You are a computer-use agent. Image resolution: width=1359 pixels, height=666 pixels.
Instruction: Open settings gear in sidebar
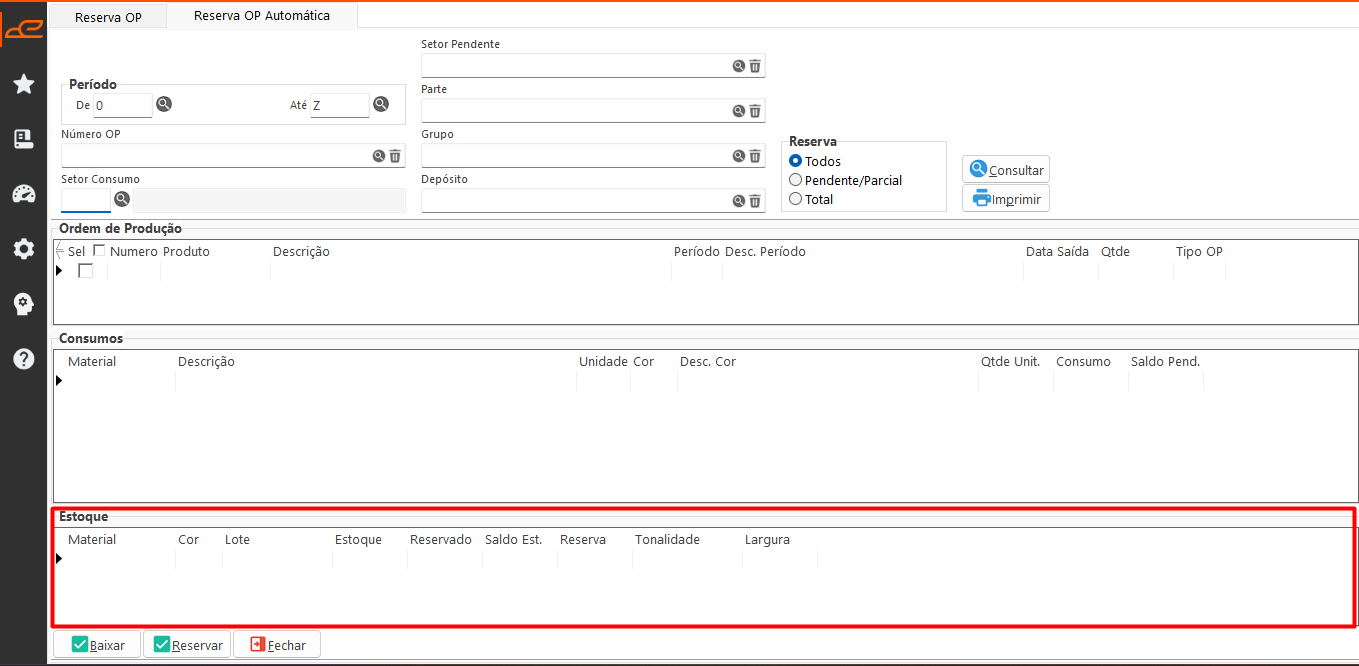coord(24,249)
